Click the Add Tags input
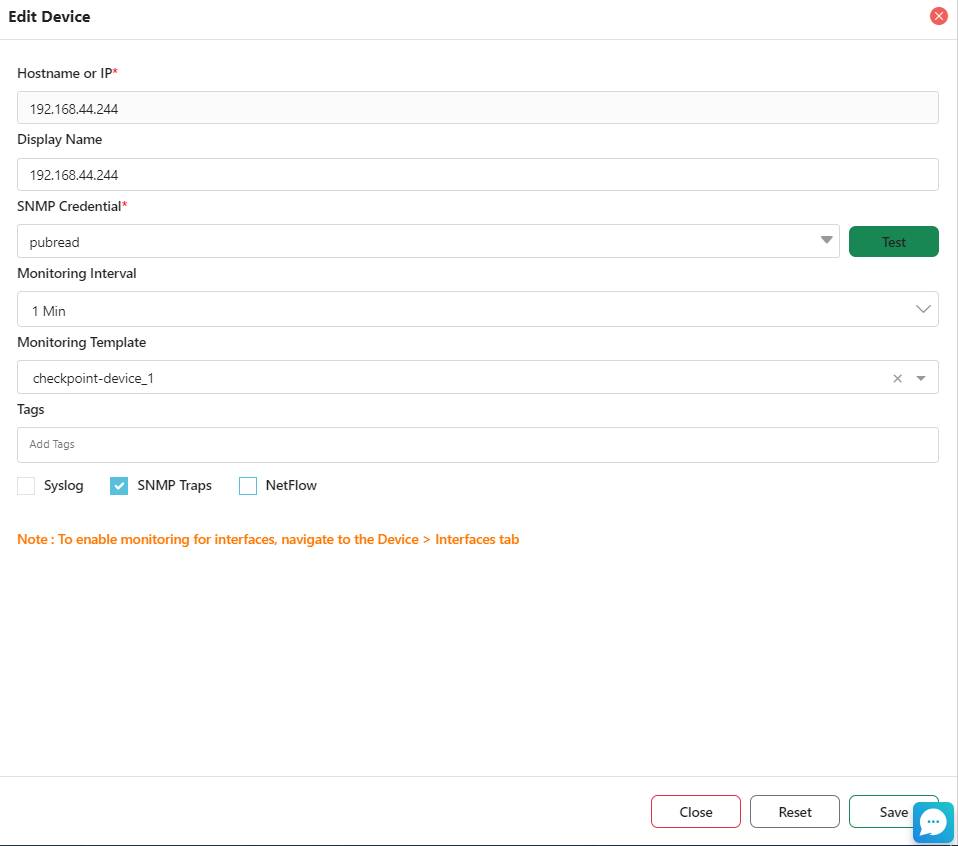 point(477,445)
